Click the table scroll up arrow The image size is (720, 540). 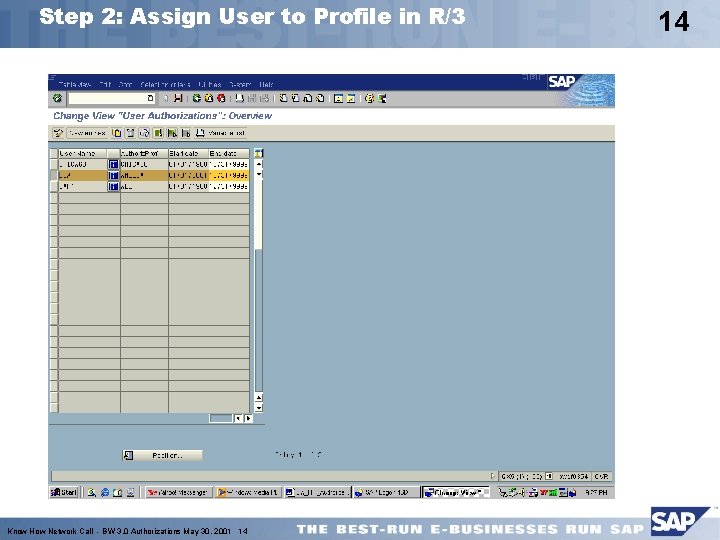[259, 164]
